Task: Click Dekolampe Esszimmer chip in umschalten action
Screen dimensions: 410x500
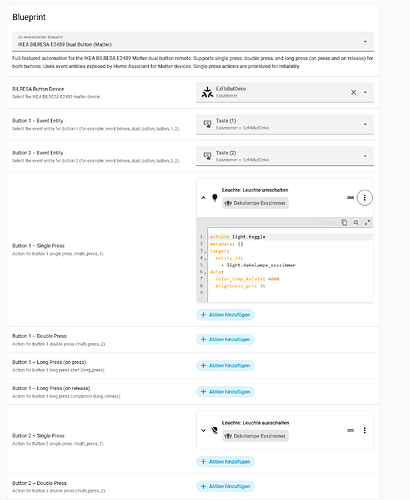Action: [255, 203]
